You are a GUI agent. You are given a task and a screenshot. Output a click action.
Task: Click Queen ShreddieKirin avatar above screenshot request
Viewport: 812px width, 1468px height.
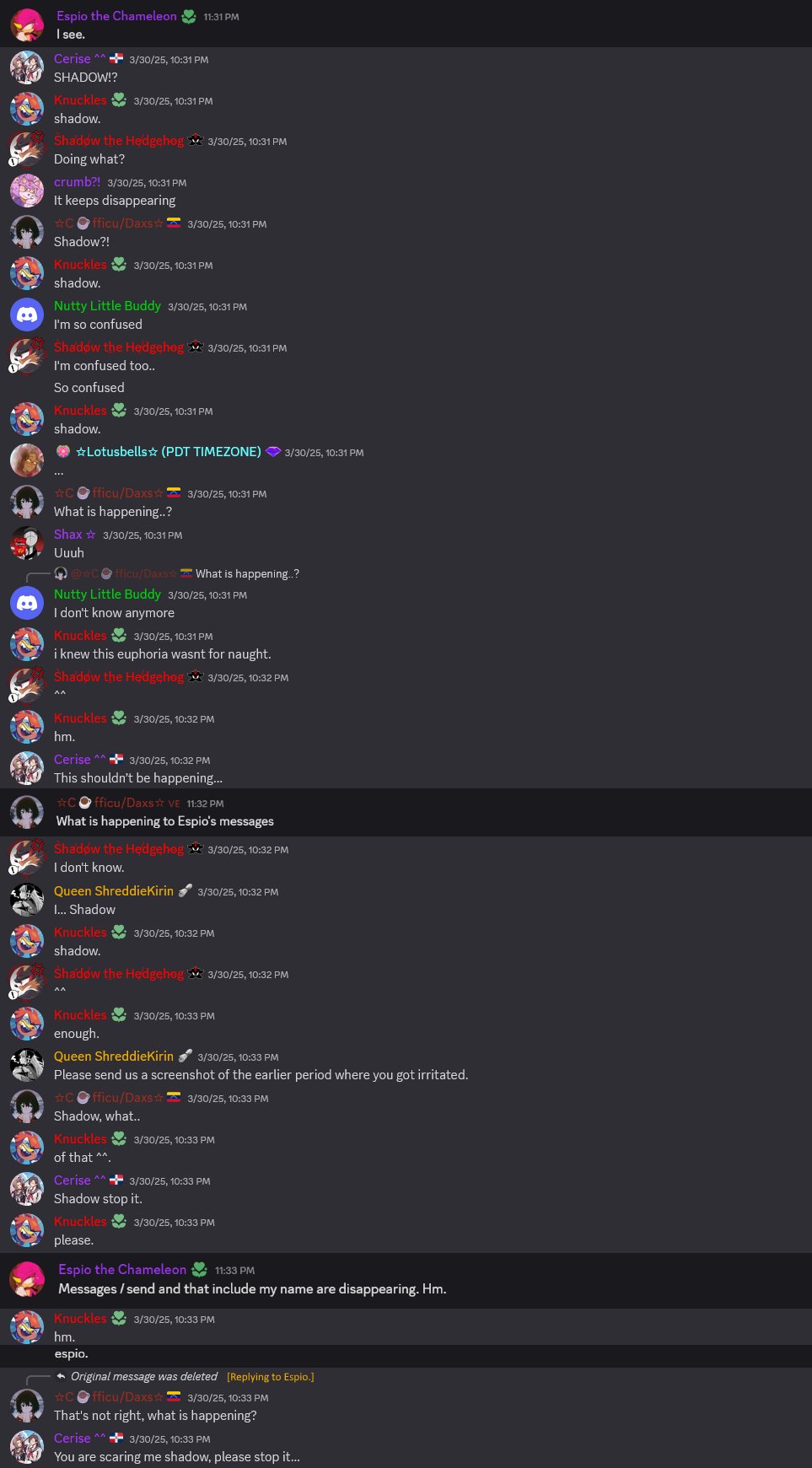tap(27, 1065)
